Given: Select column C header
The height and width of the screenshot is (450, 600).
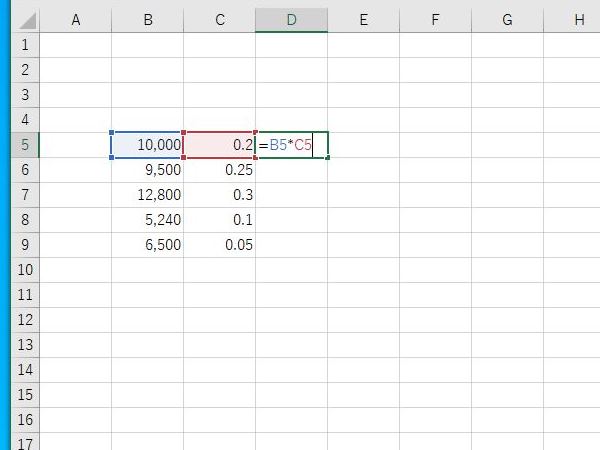Looking at the screenshot, I should click(220, 20).
